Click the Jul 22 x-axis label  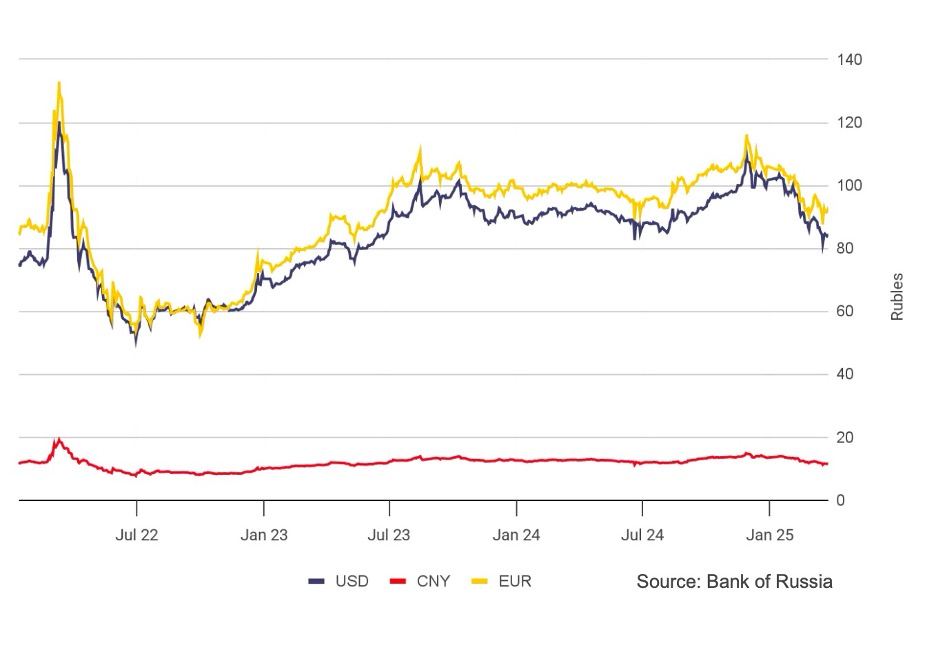pyautogui.click(x=137, y=535)
